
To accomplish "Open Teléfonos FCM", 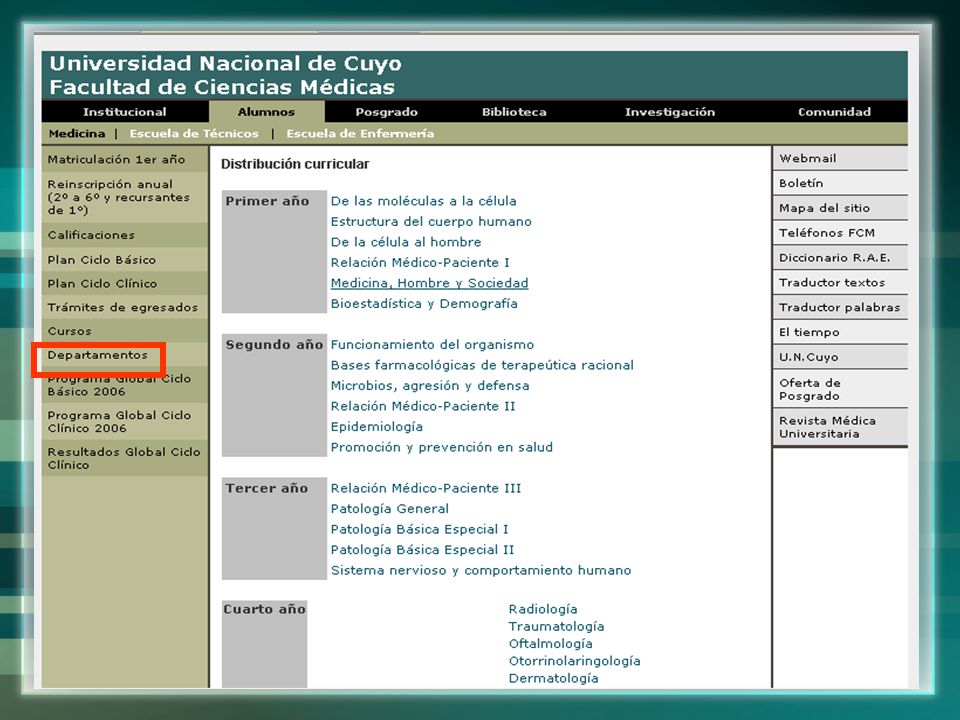I will 841,233.
